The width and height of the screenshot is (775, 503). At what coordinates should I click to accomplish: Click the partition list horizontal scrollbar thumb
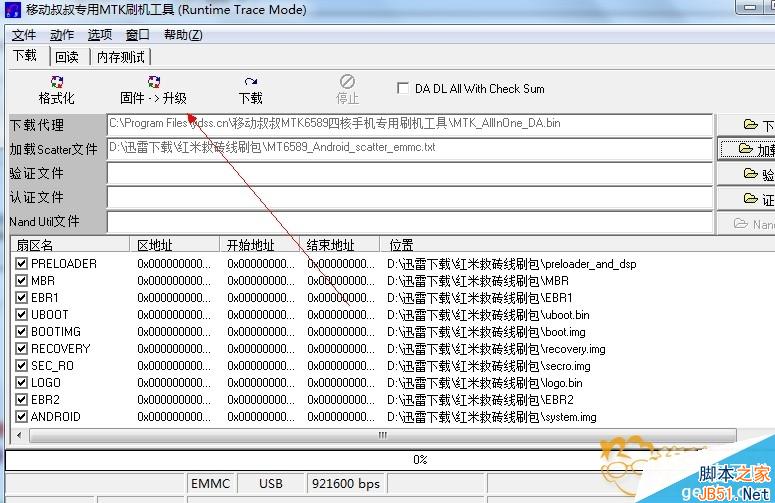[383, 435]
